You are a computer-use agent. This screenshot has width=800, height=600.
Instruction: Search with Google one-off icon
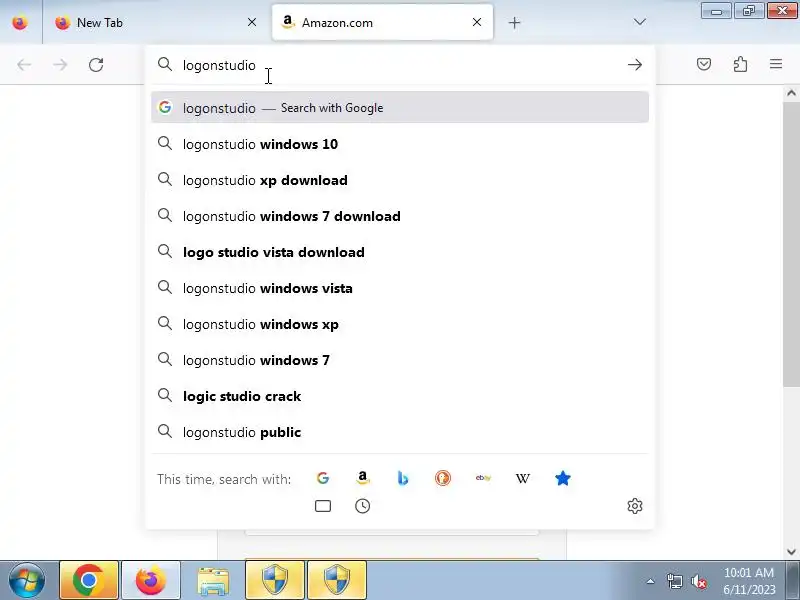pos(322,479)
